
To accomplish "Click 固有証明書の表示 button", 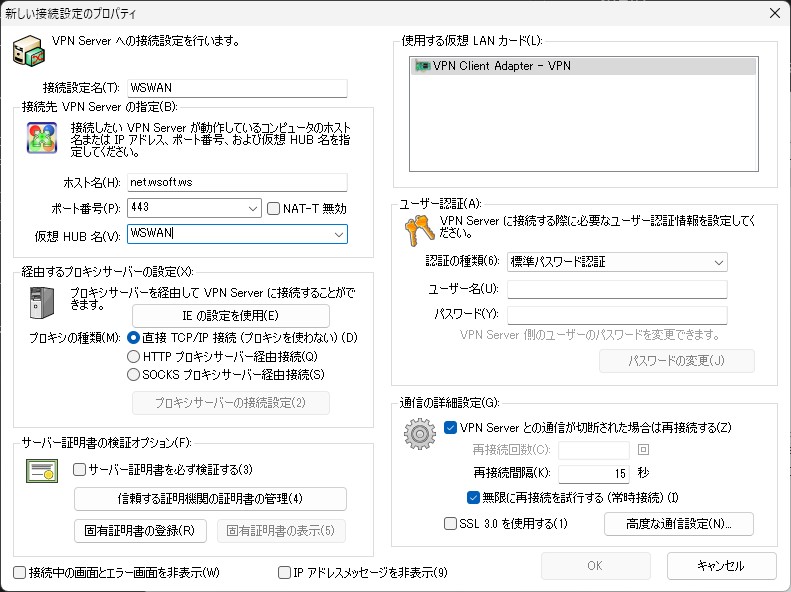I will click(281, 531).
